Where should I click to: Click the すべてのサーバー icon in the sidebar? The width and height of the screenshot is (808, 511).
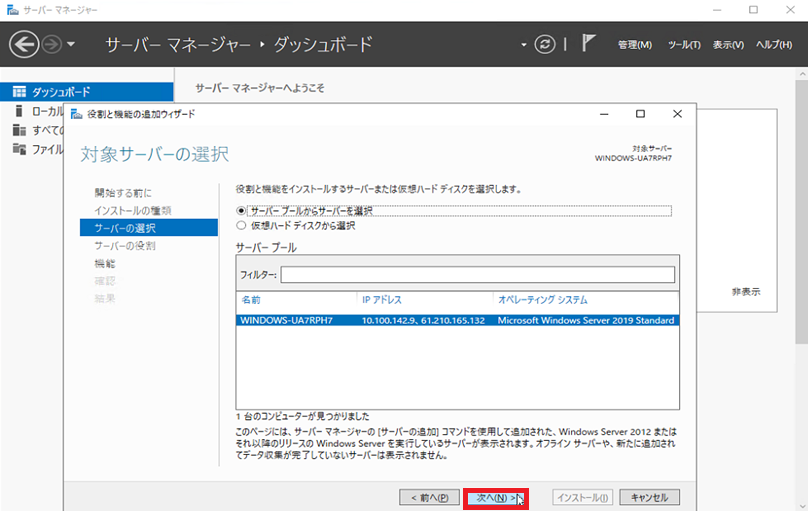coord(19,130)
